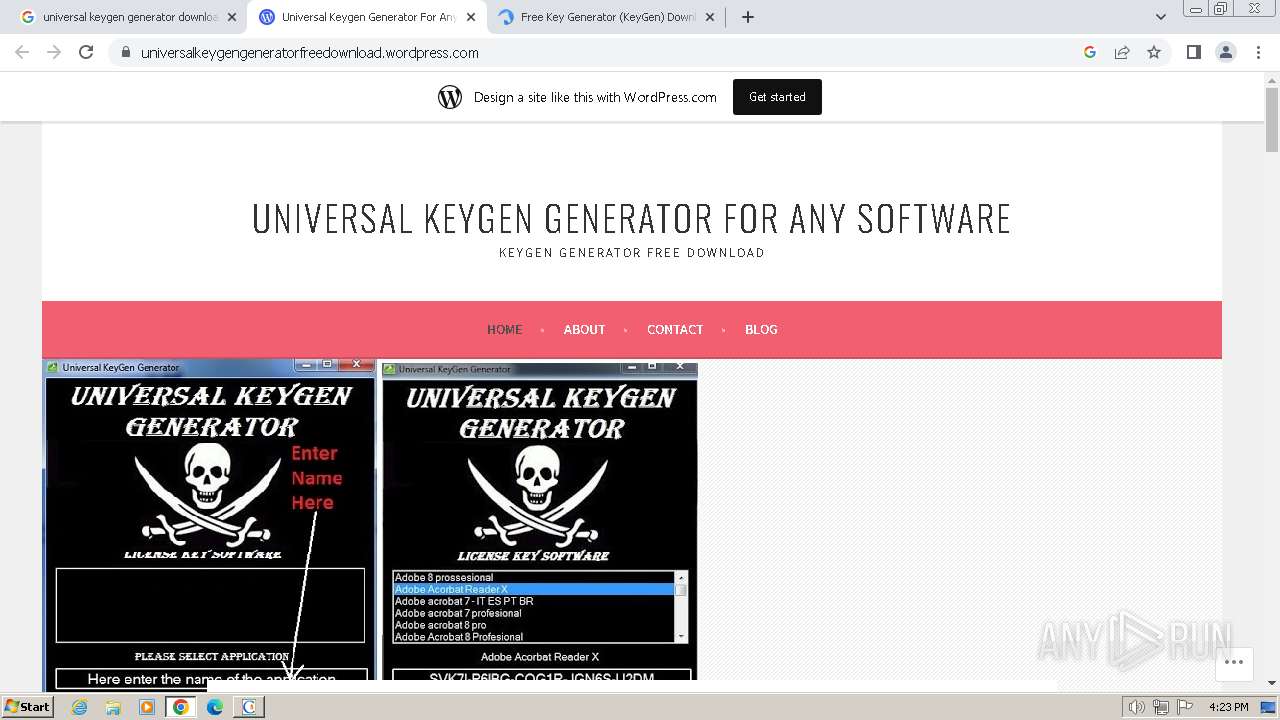1280x720 pixels.
Task: Click scrollbar up arrow
Action: tap(1272, 80)
